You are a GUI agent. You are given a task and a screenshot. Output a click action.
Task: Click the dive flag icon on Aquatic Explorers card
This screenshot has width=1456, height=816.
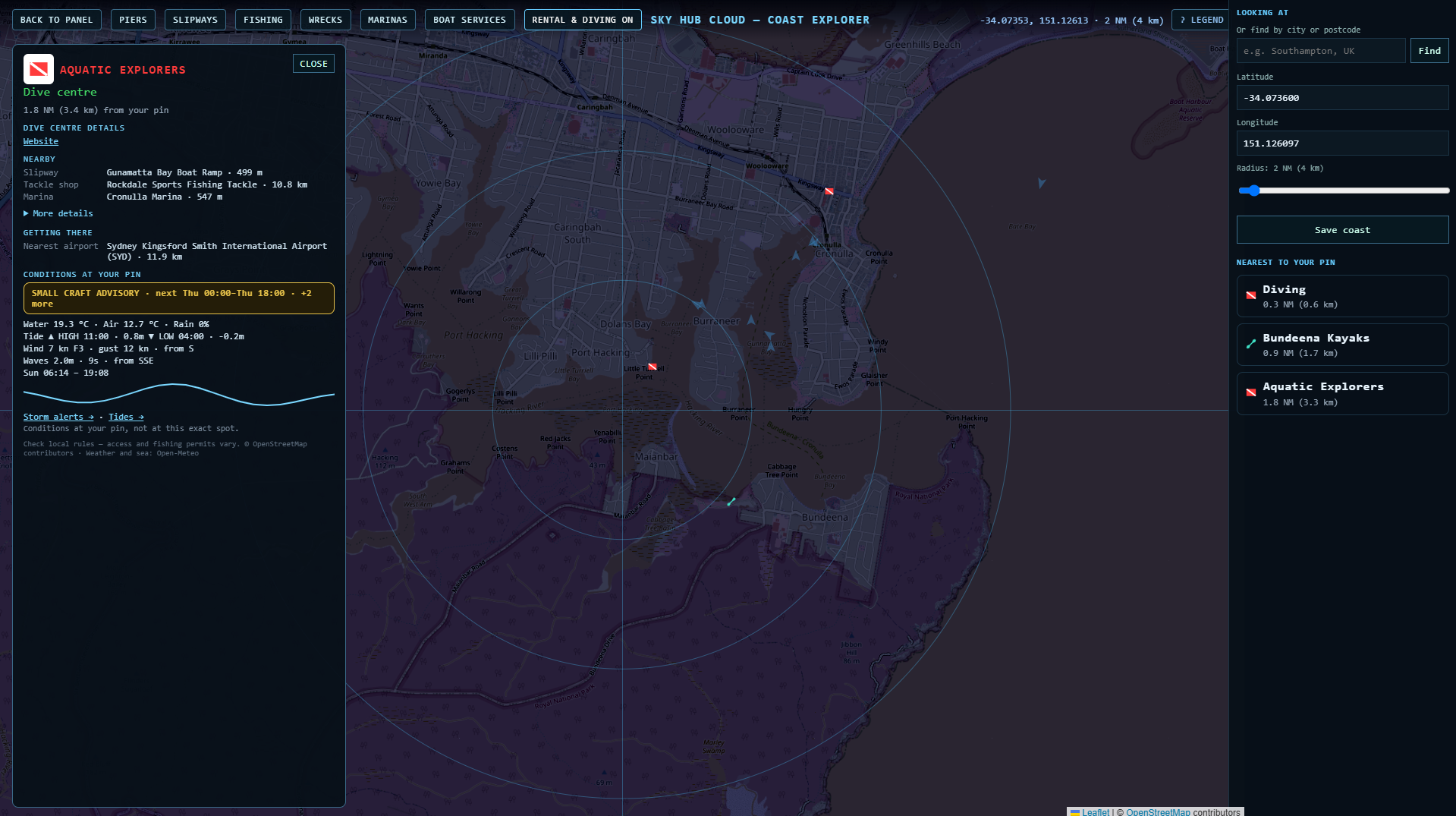tap(1251, 392)
